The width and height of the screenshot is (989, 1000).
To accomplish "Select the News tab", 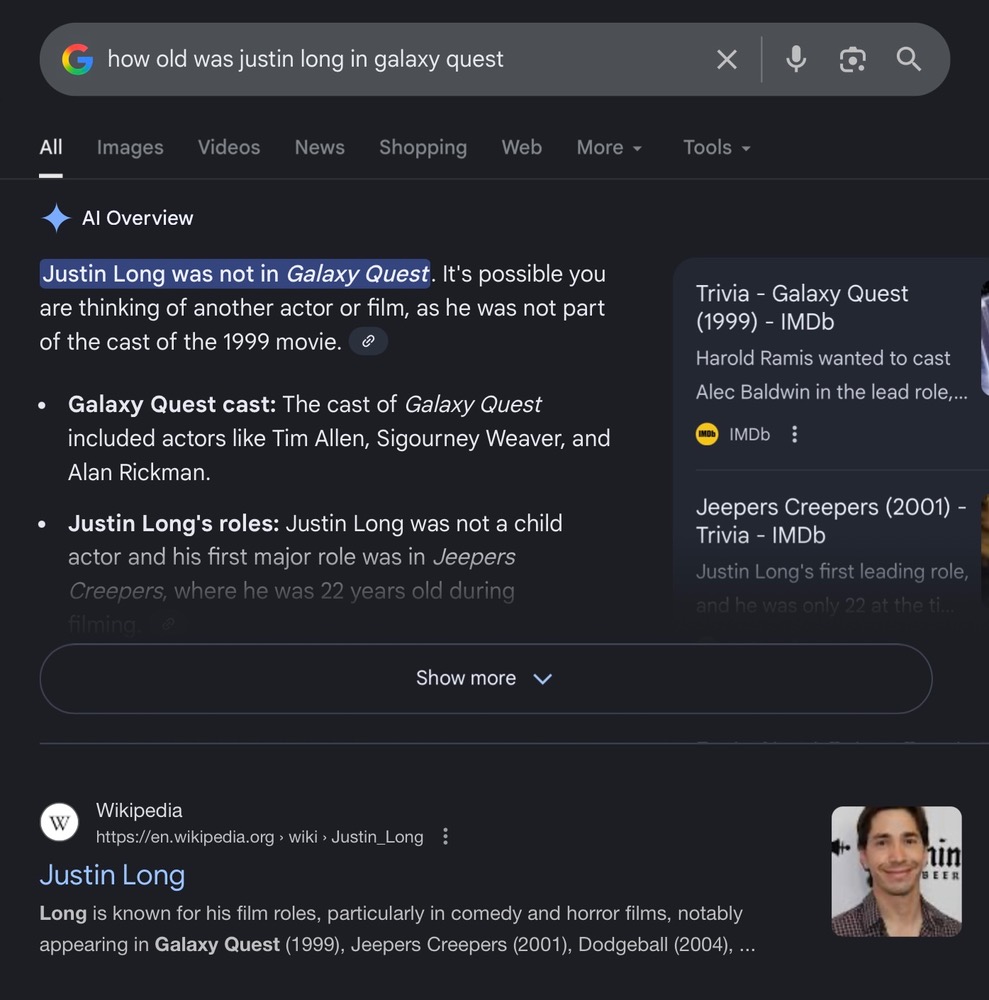I will pos(319,148).
